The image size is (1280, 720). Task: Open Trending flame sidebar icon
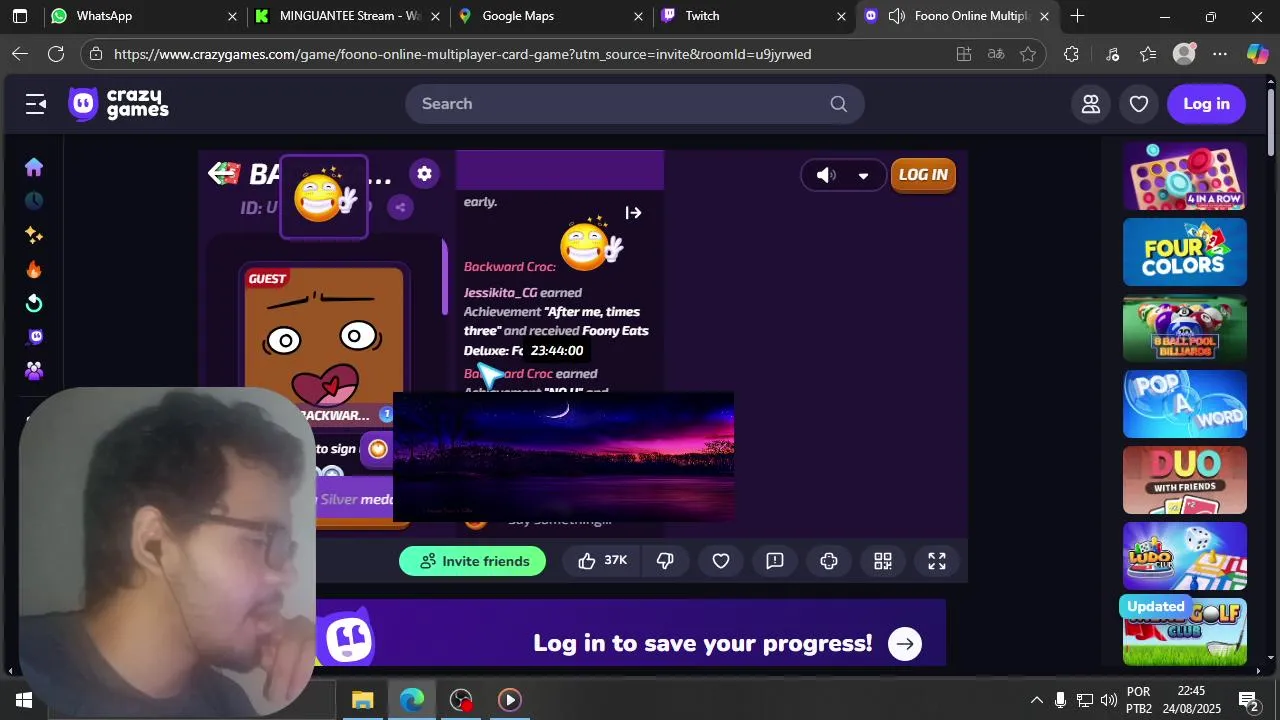pyautogui.click(x=34, y=269)
